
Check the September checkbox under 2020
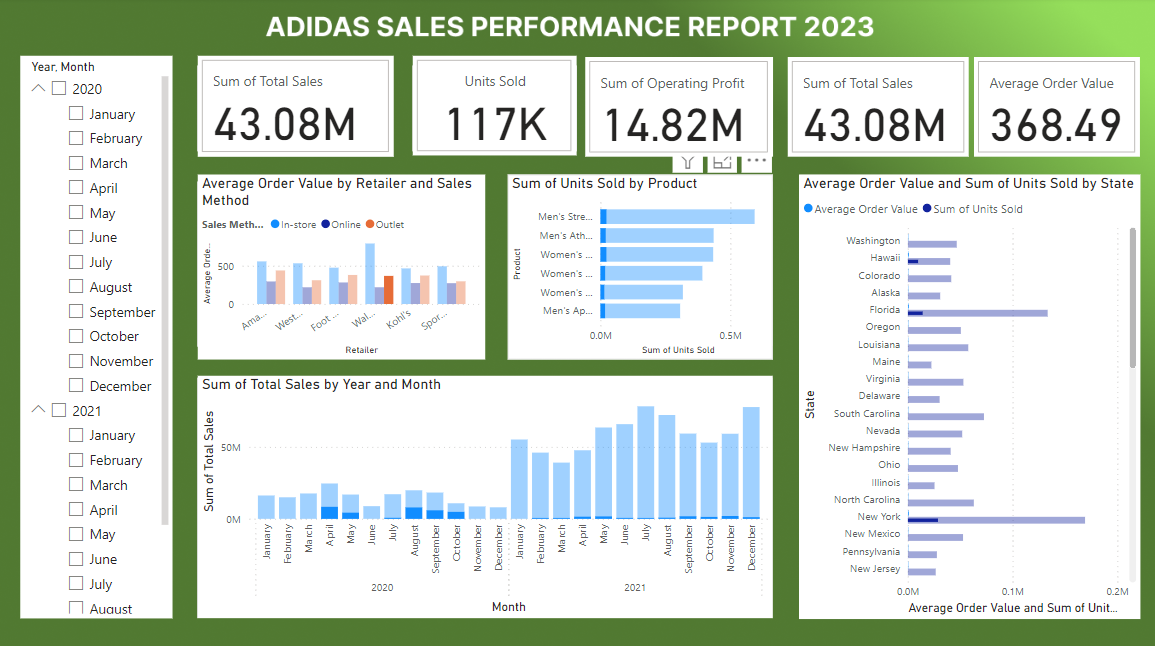tap(76, 311)
